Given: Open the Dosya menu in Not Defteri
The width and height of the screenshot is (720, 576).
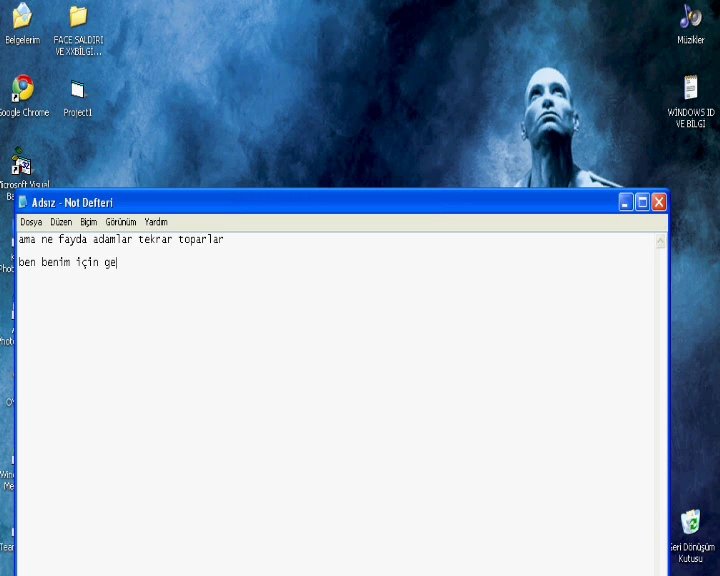Looking at the screenshot, I should coord(31,222).
